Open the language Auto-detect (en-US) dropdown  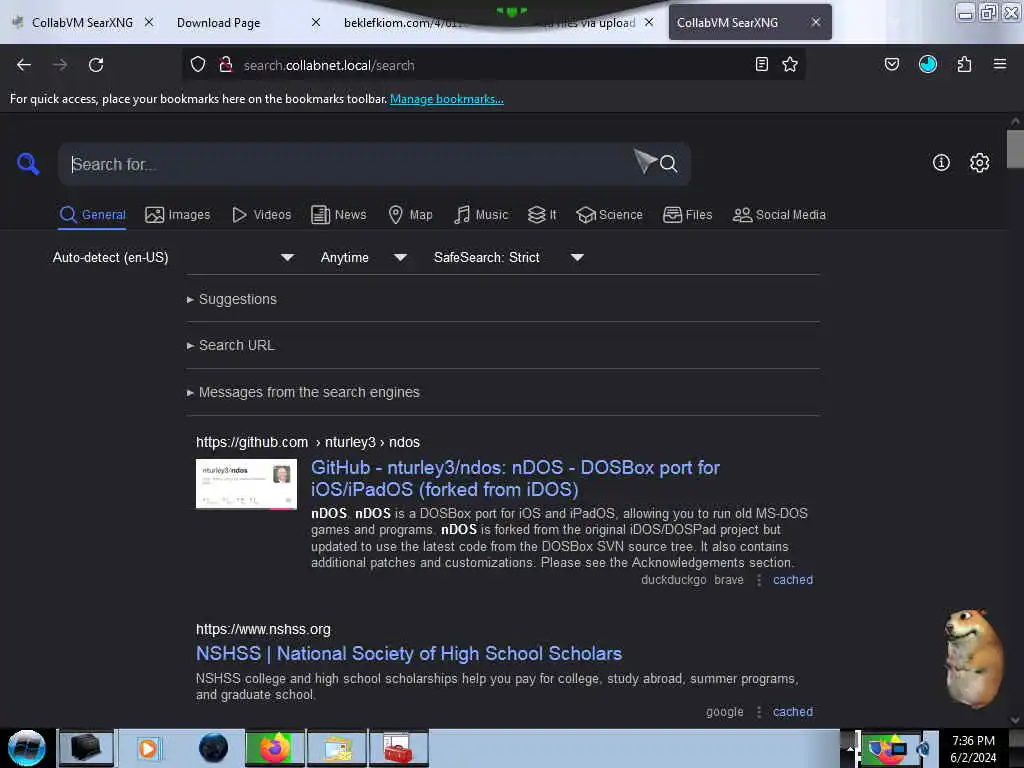tap(173, 257)
